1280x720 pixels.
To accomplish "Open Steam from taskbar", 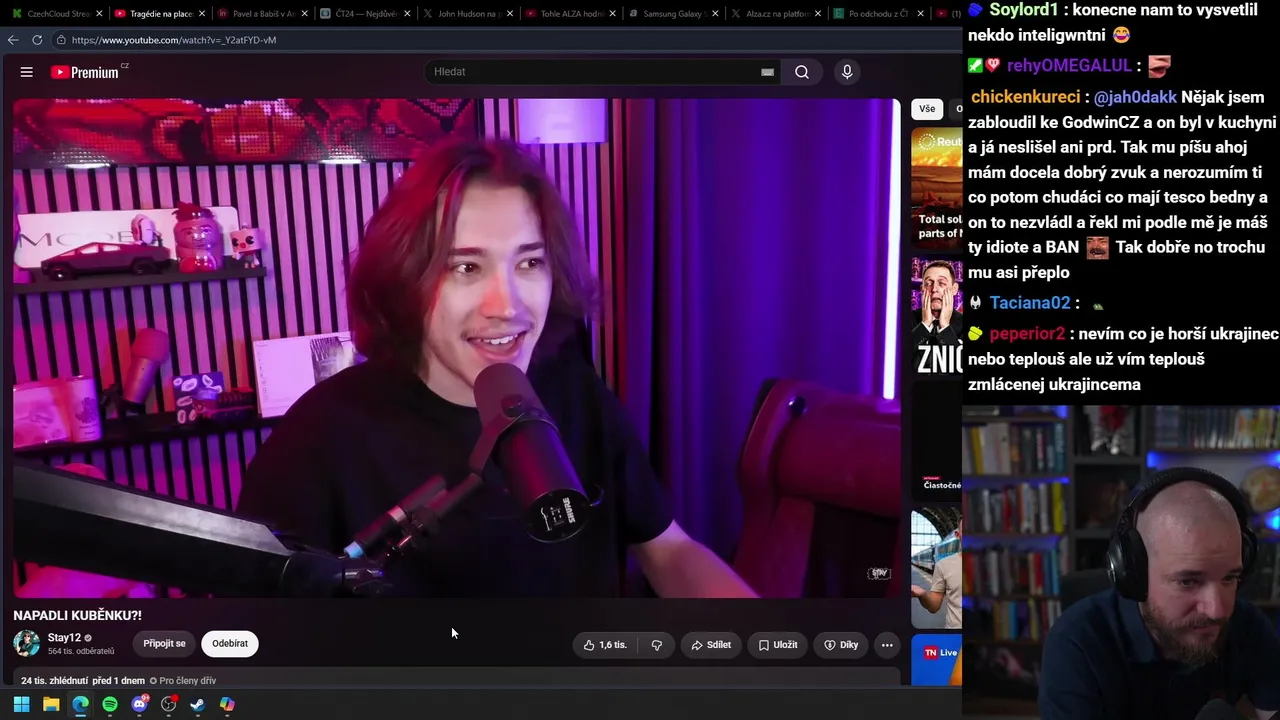I will coord(198,704).
